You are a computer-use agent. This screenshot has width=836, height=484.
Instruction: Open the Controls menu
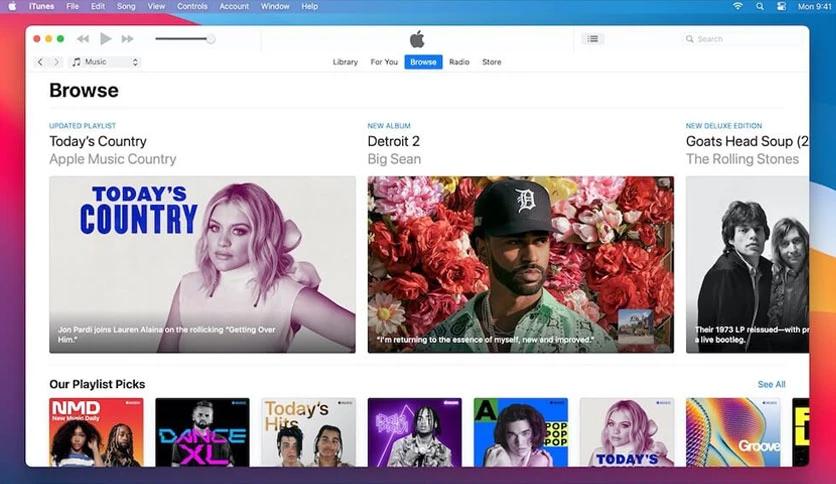(192, 6)
